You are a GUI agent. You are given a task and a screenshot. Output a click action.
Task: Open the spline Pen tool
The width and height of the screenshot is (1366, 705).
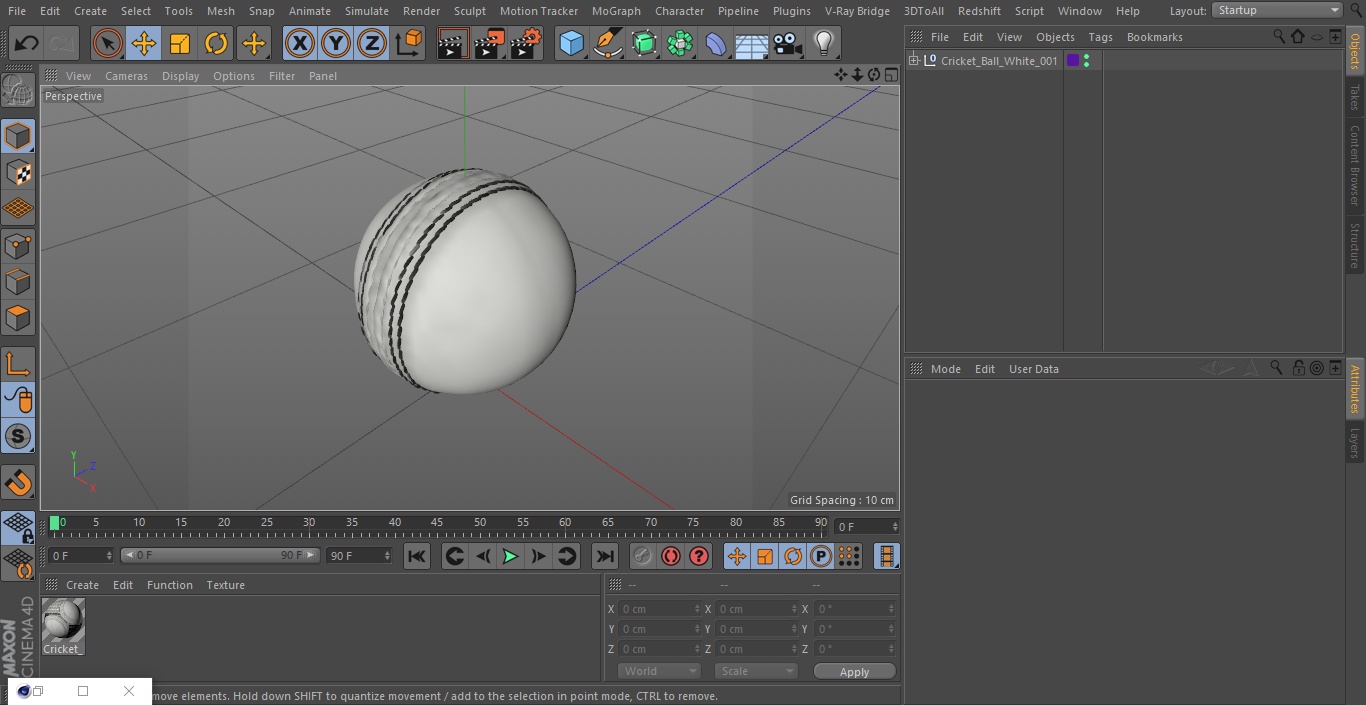607,43
